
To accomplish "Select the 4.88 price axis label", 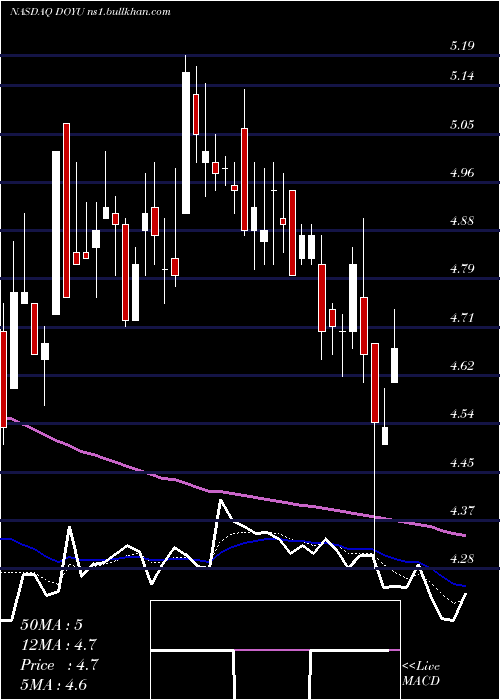I will tap(462, 221).
